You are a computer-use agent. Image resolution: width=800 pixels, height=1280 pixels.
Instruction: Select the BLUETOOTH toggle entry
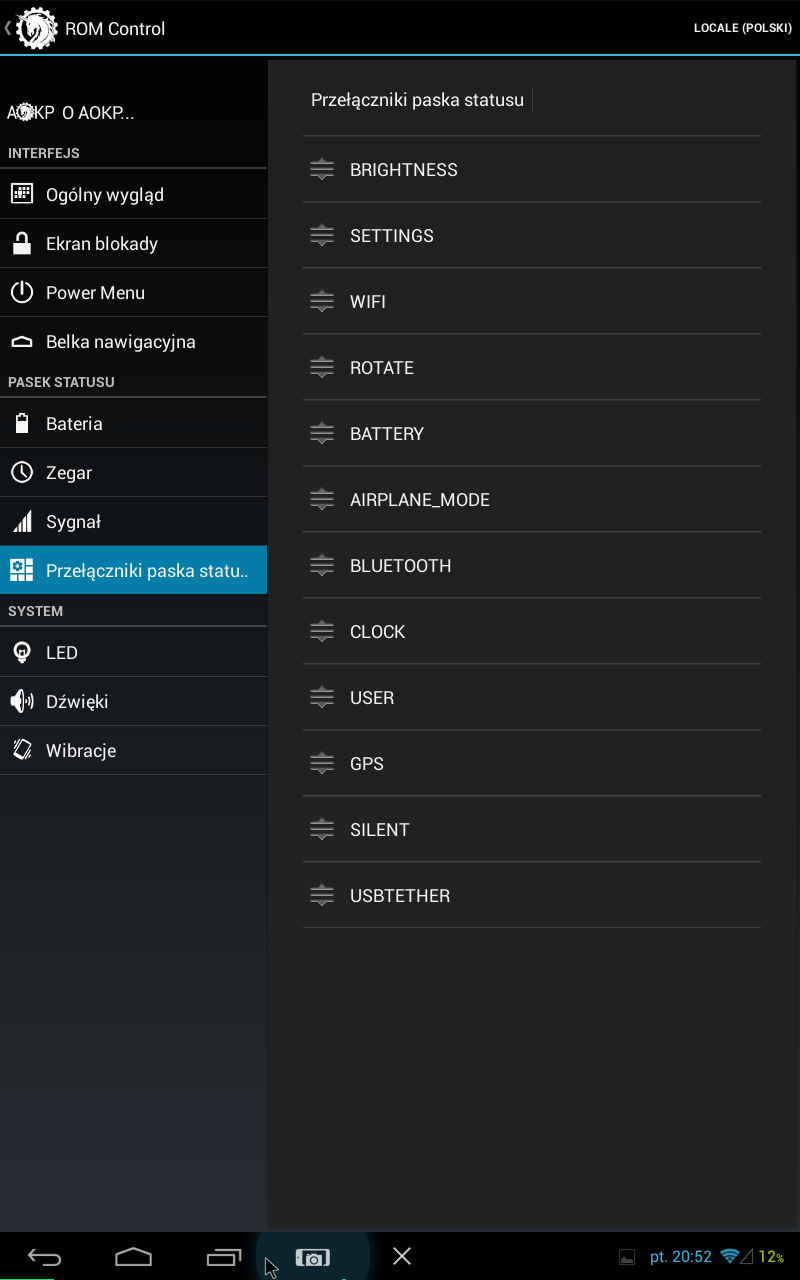(x=532, y=565)
